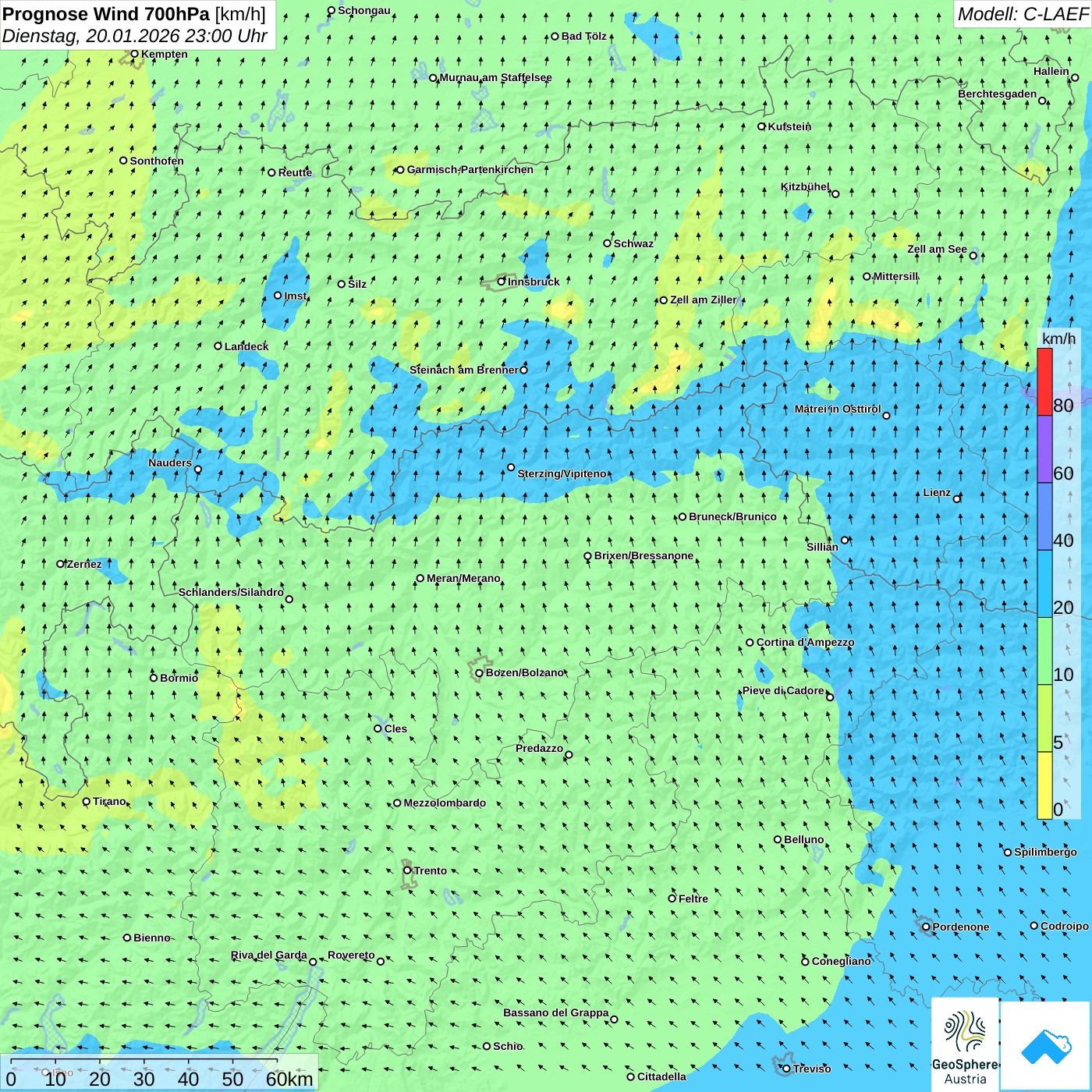Image resolution: width=1092 pixels, height=1092 pixels.
Task: Click the 'Schongau' label
Action: [363, 10]
